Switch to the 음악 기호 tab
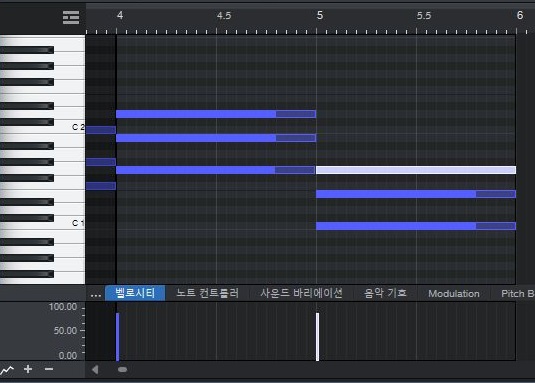The image size is (535, 383). click(385, 293)
